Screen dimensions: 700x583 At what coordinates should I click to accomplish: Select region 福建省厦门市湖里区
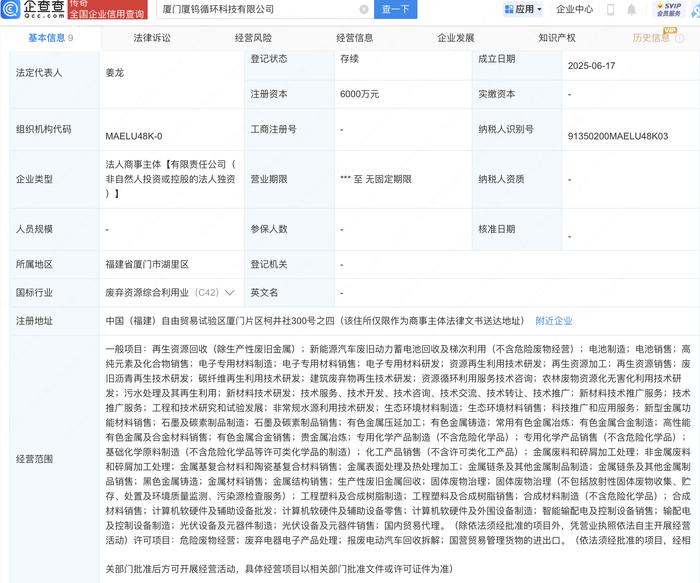(147, 264)
